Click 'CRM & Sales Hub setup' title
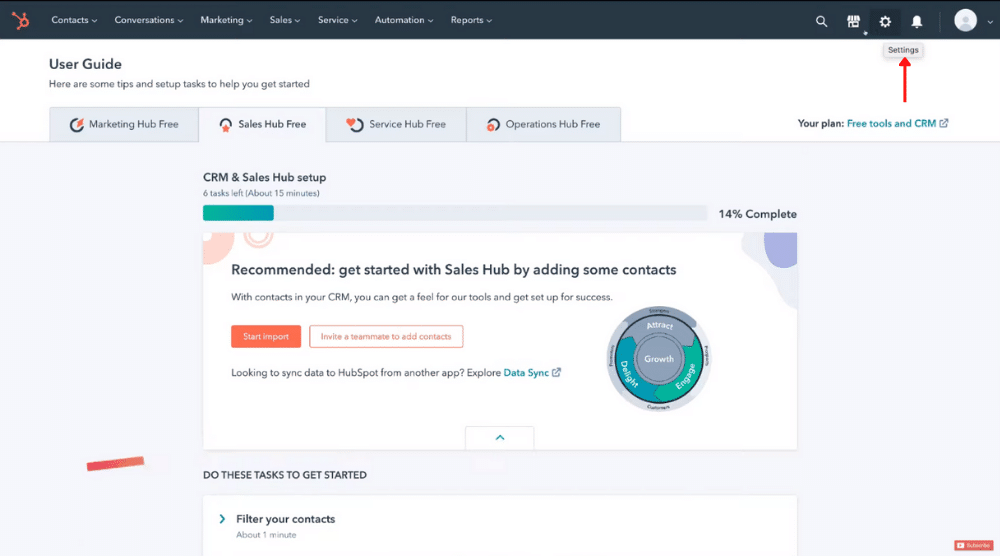1000x556 pixels. coord(265,177)
